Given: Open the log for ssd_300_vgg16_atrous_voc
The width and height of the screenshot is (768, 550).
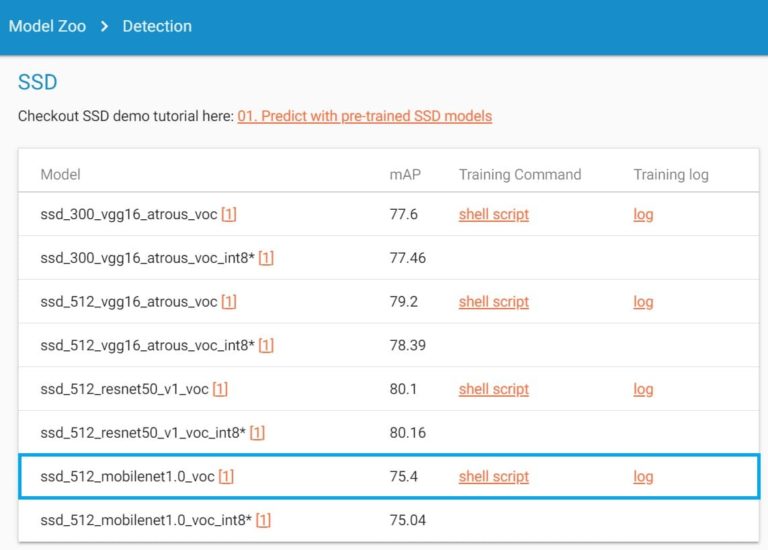Looking at the screenshot, I should (x=643, y=214).
